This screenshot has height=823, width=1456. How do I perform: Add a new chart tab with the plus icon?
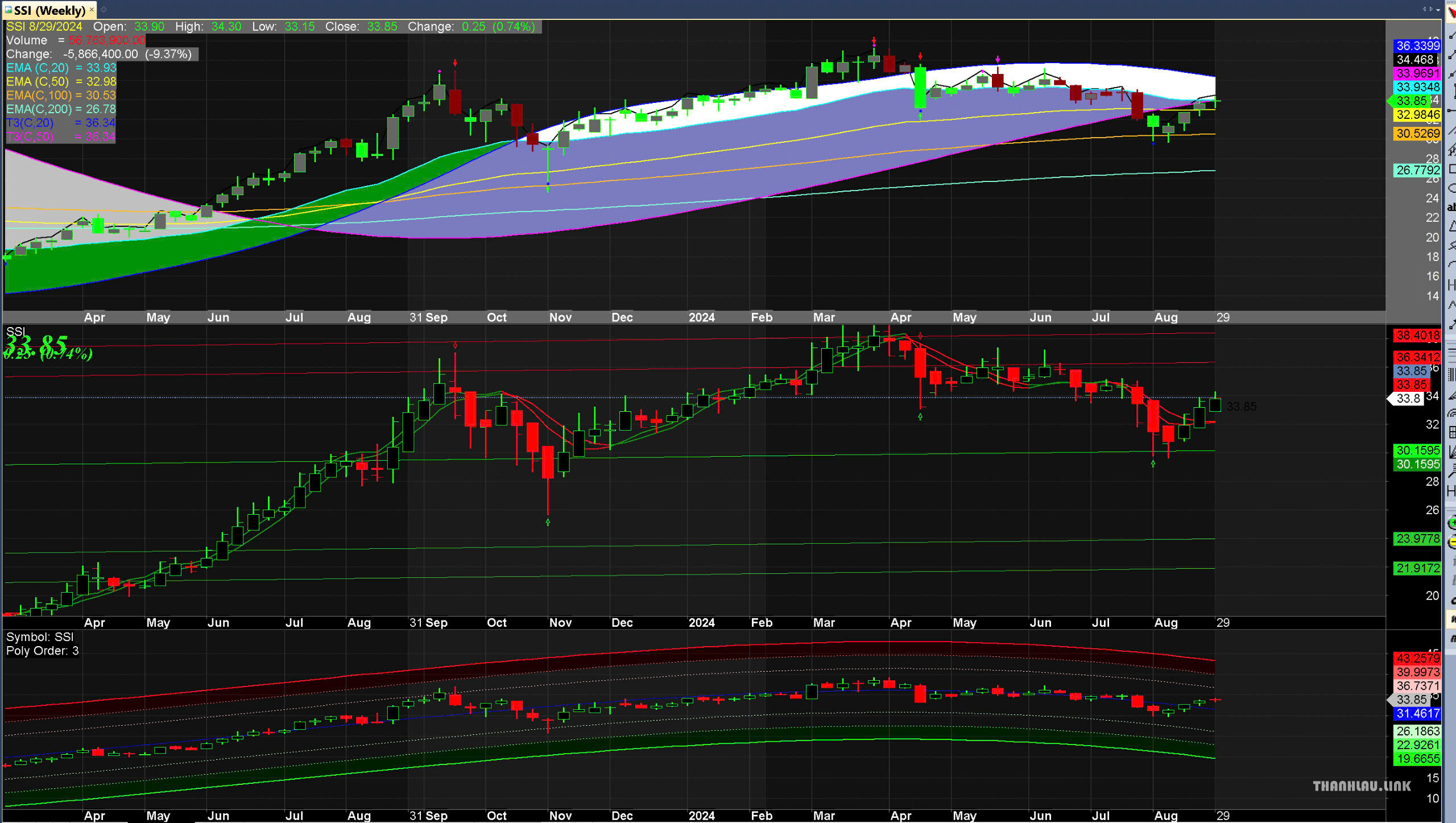(104, 10)
